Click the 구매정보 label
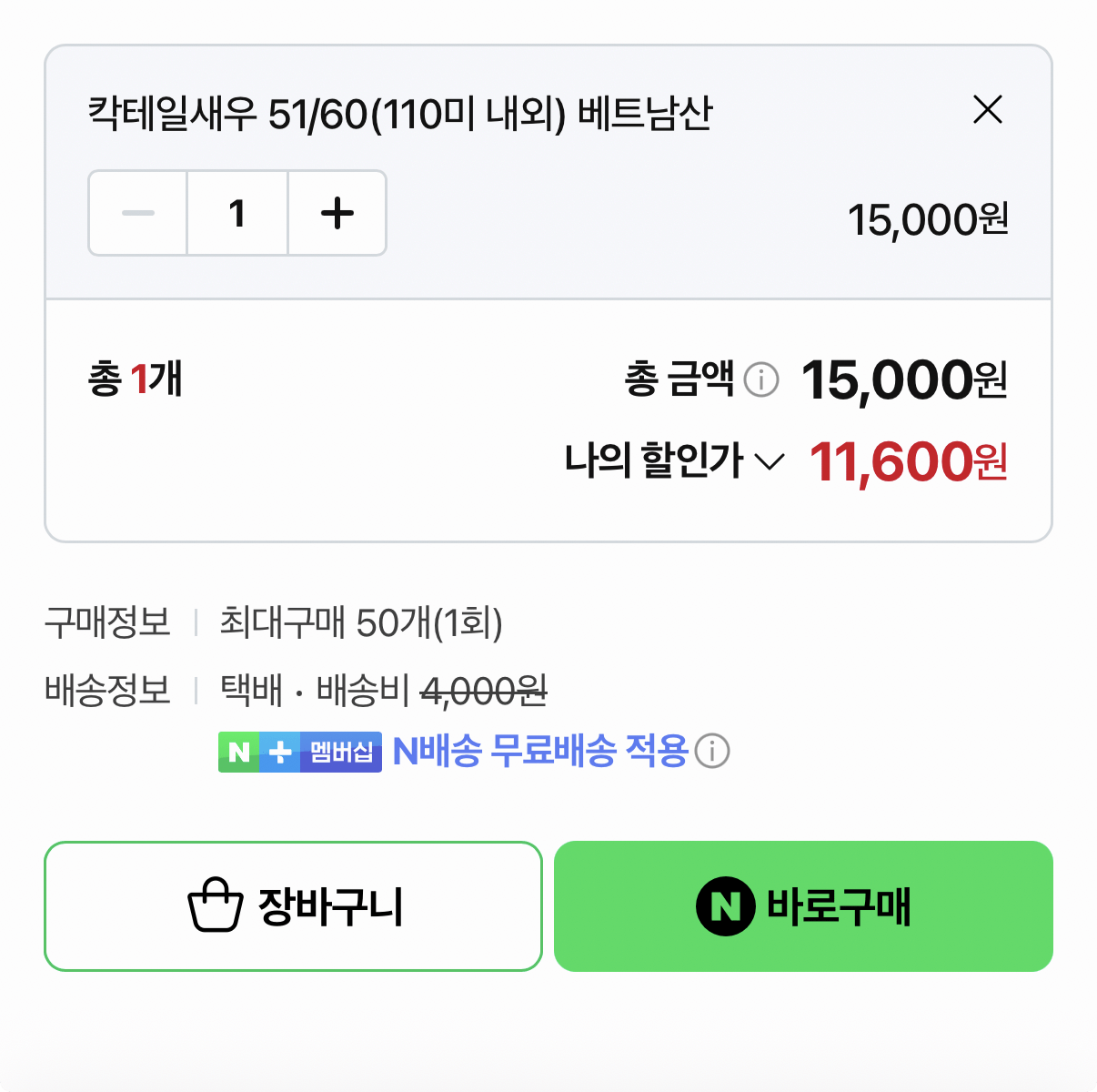 point(106,622)
